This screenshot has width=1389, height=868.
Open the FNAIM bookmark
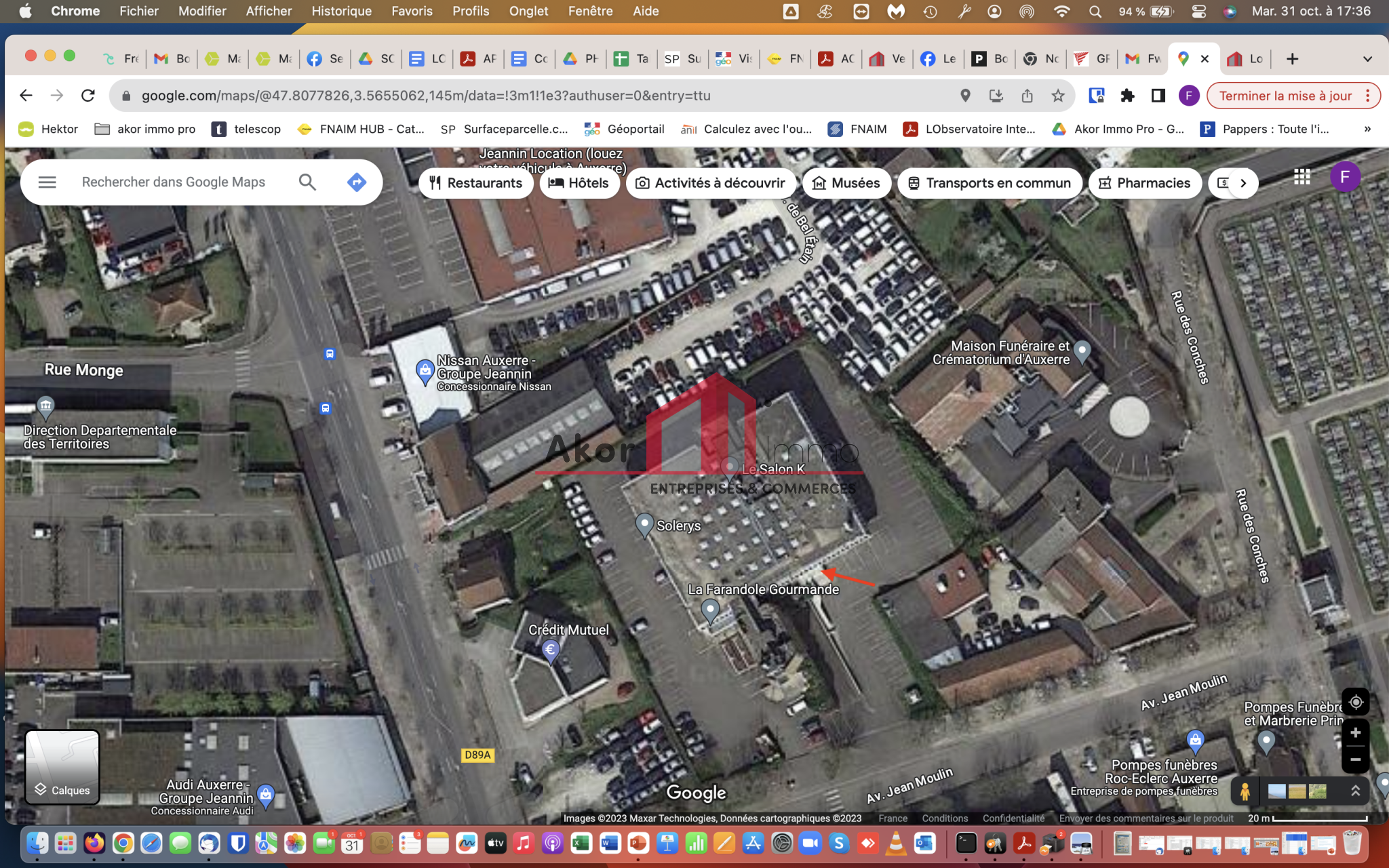pyautogui.click(x=857, y=129)
